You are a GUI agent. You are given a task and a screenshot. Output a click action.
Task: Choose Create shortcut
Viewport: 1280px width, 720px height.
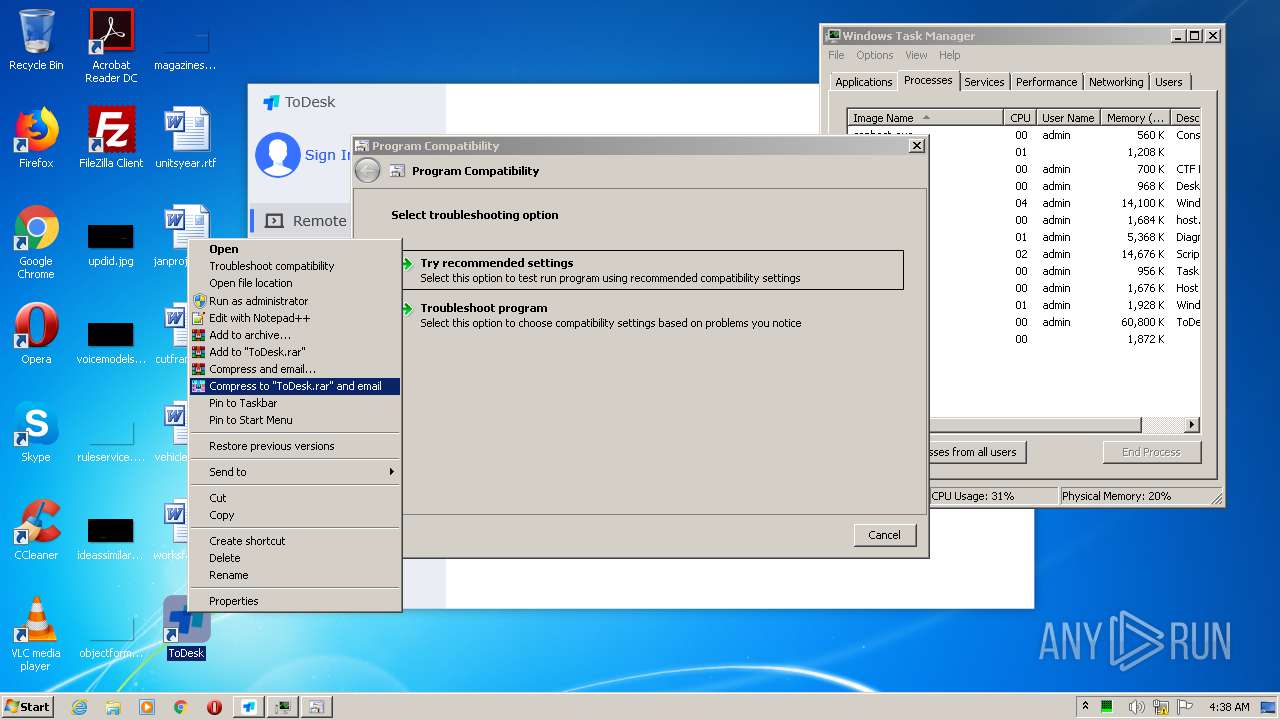tap(295, 541)
